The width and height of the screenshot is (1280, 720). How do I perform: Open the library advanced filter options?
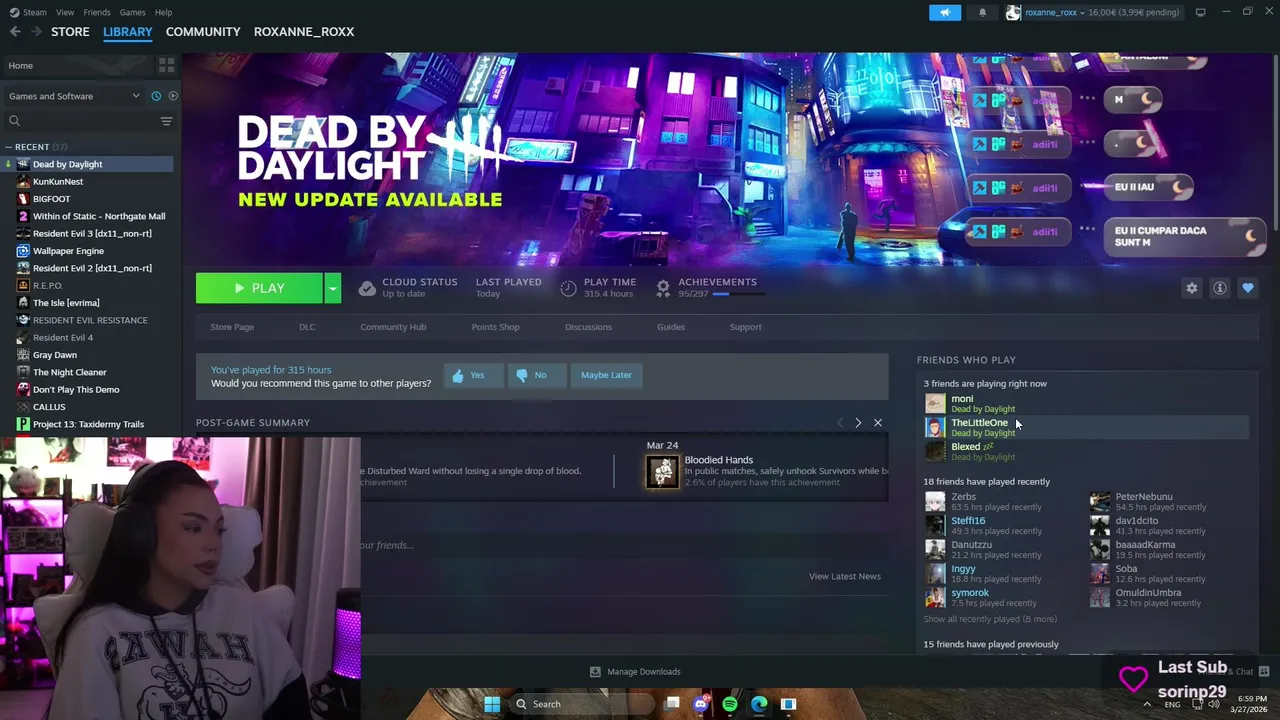(166, 121)
